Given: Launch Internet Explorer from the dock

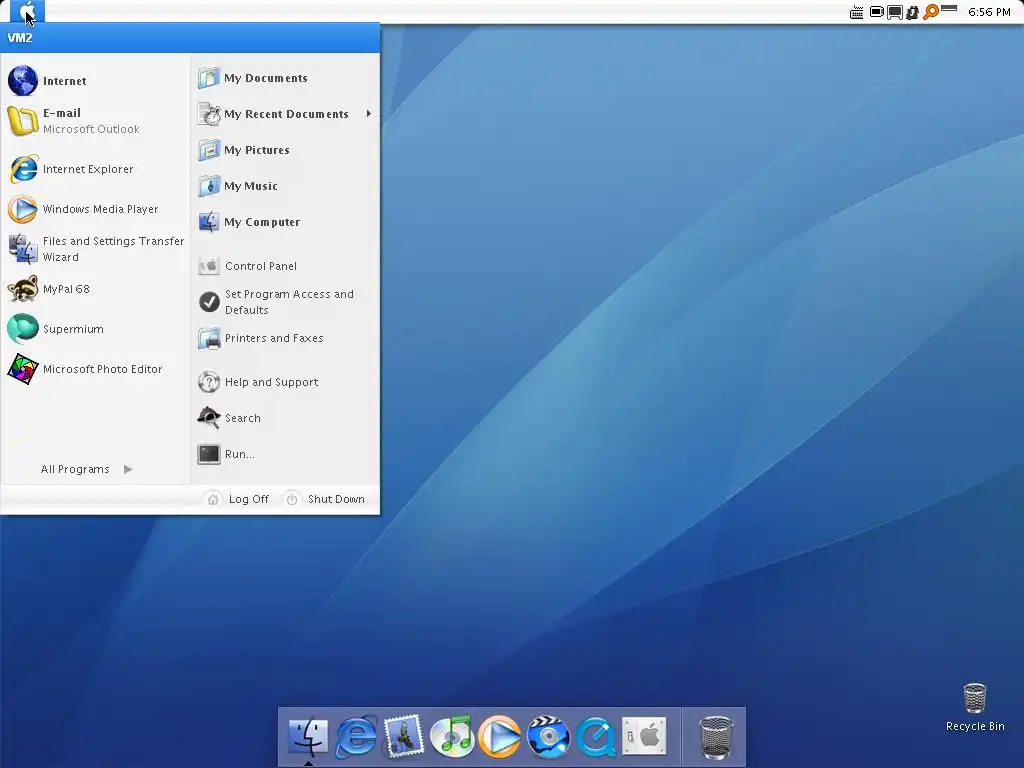Looking at the screenshot, I should [356, 736].
